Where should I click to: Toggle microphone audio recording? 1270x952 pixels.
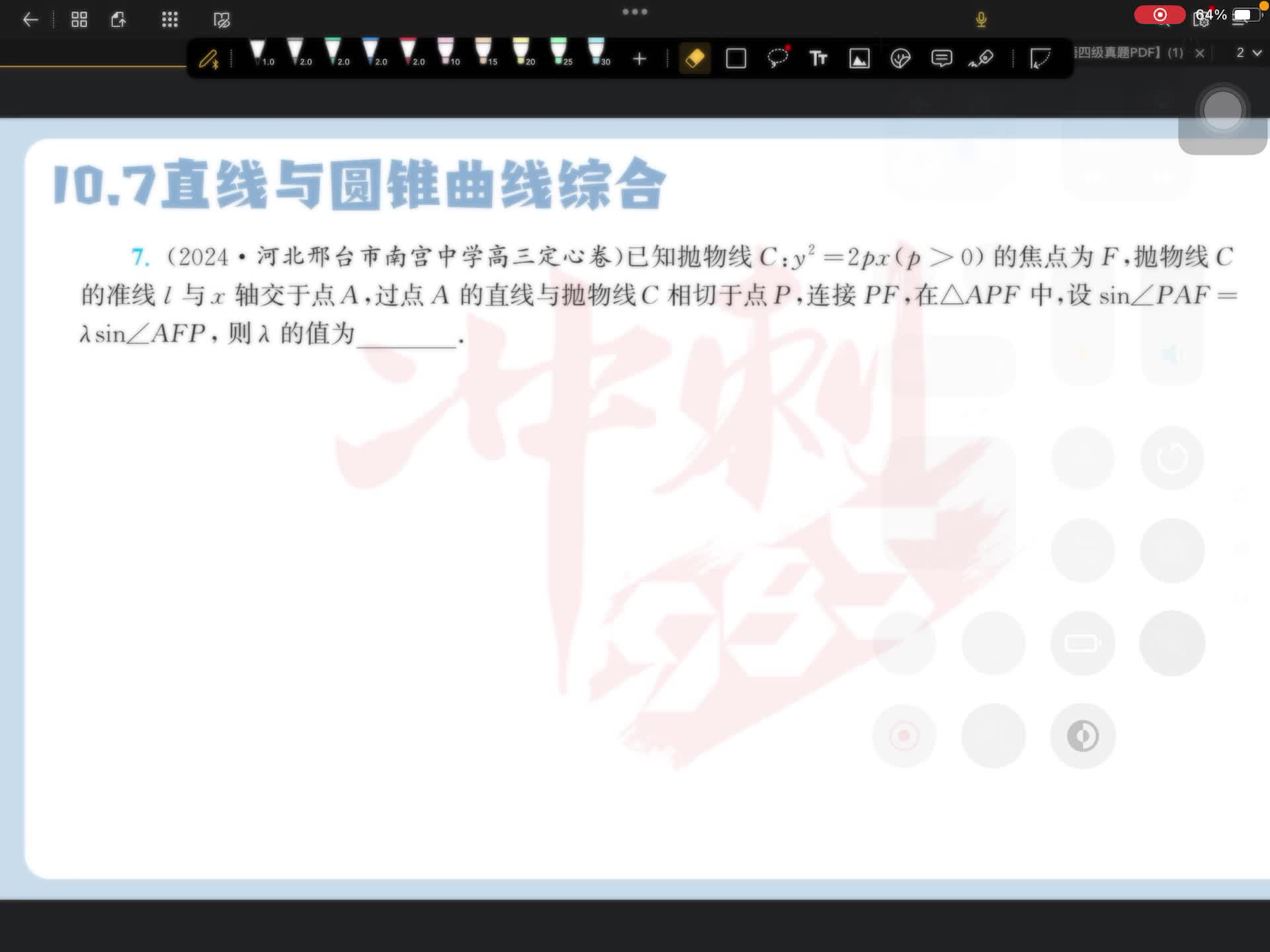click(981, 20)
